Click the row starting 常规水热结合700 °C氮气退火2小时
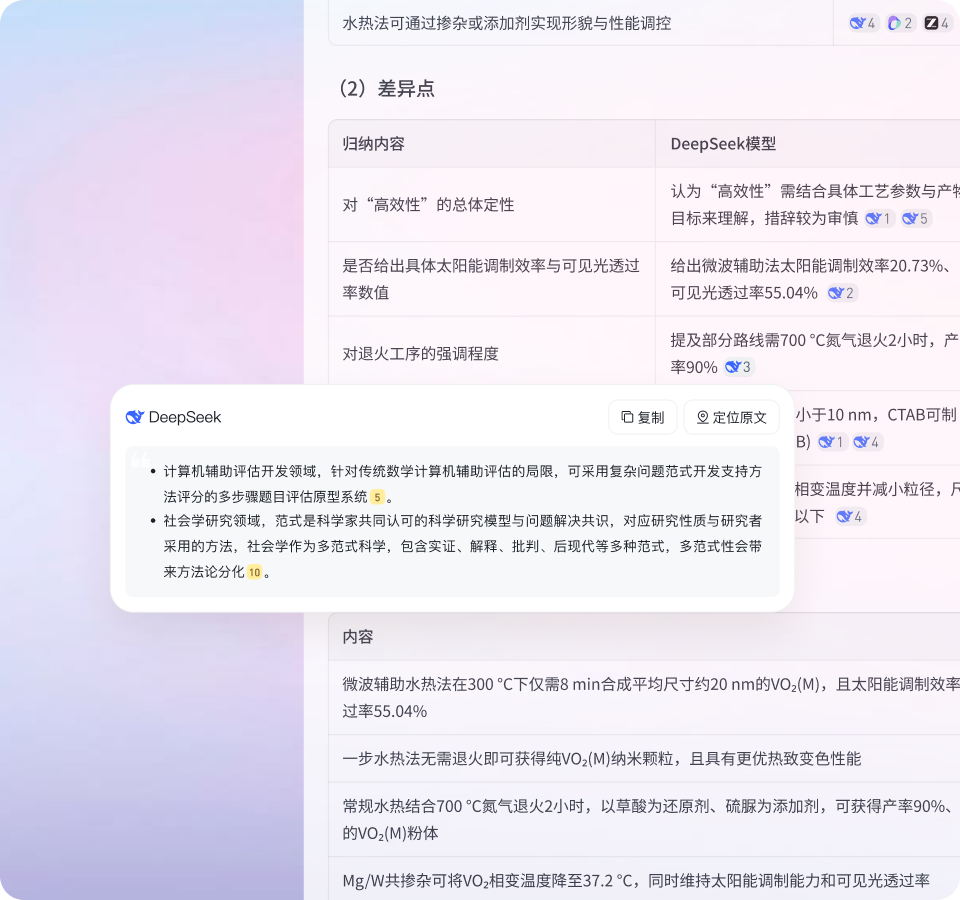Viewport: 960px width, 900px height. [x=644, y=820]
